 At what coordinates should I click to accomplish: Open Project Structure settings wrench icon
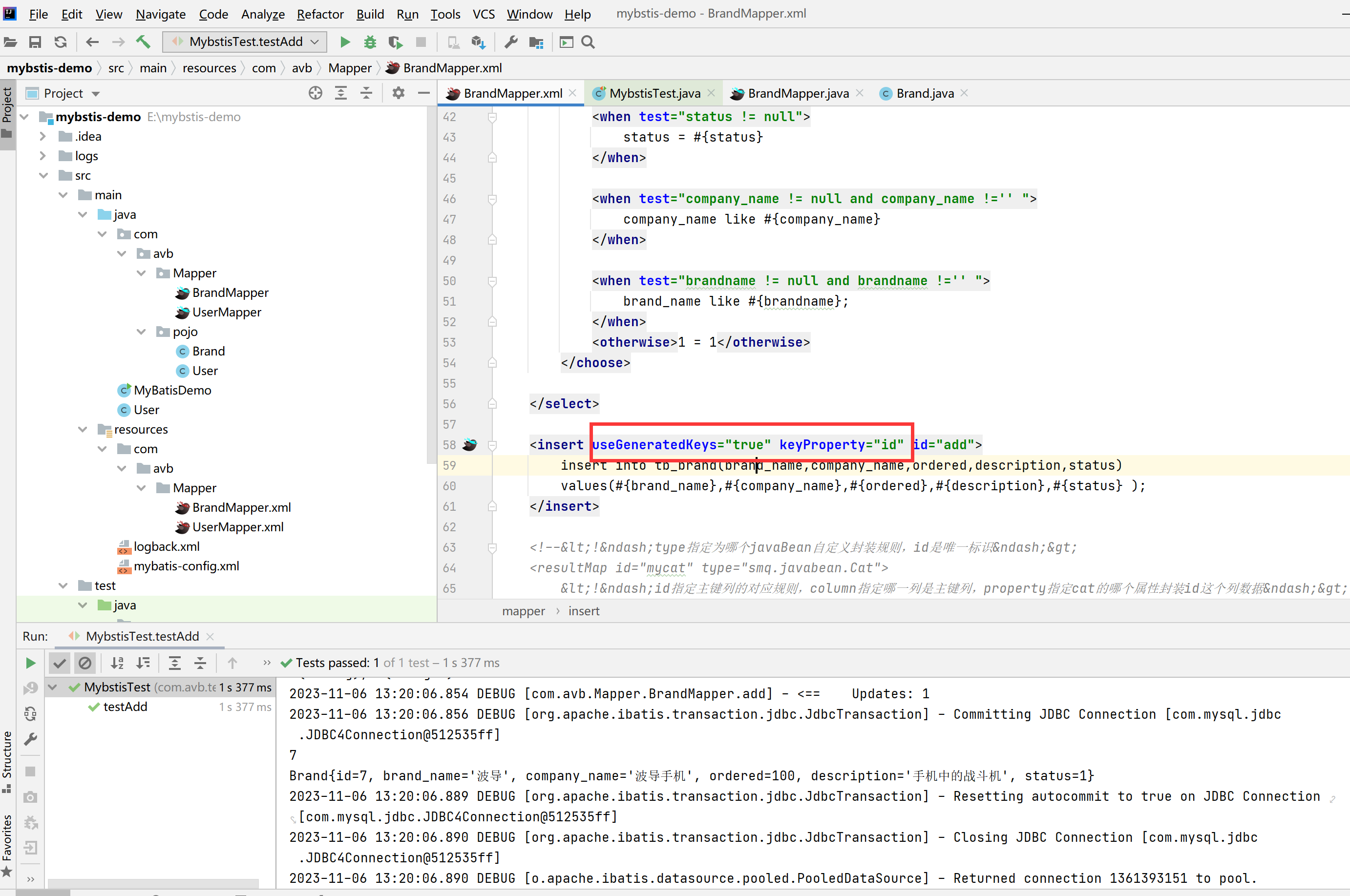[x=511, y=42]
